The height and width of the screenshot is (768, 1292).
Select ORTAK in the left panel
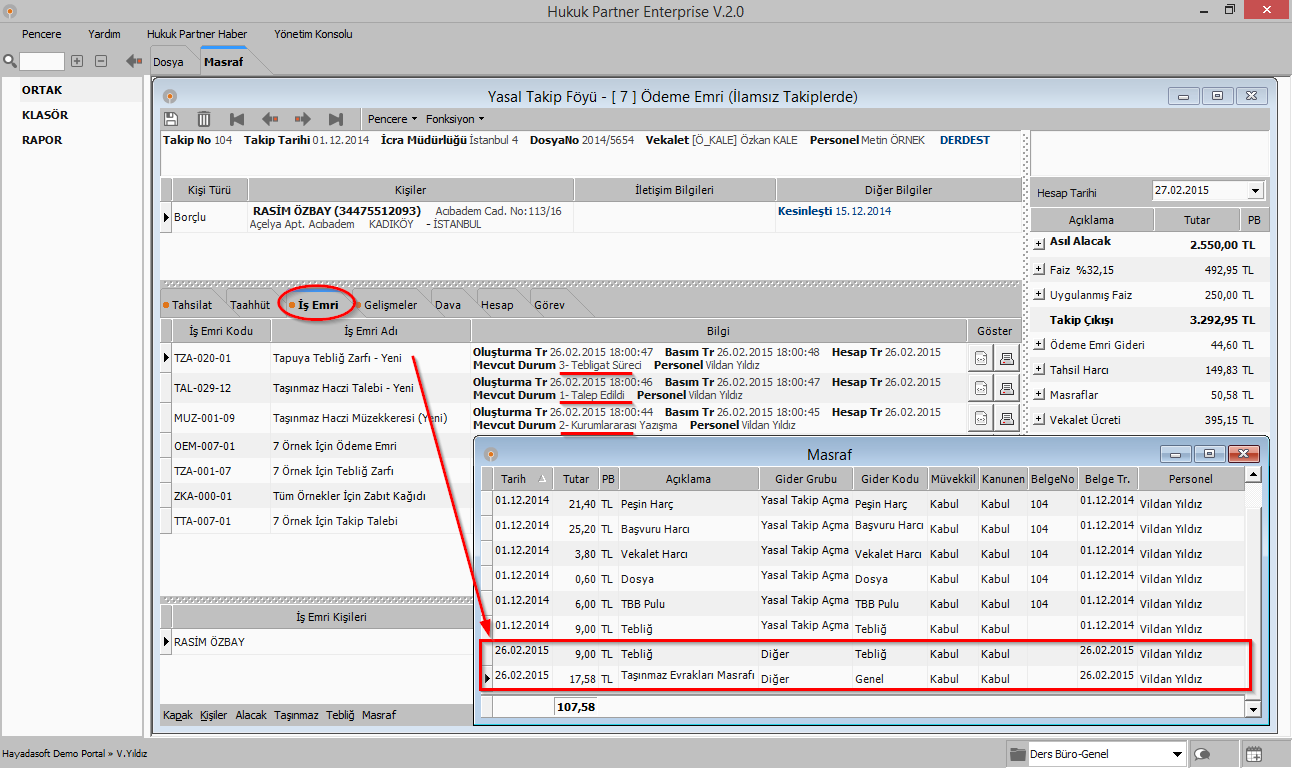pyautogui.click(x=42, y=90)
